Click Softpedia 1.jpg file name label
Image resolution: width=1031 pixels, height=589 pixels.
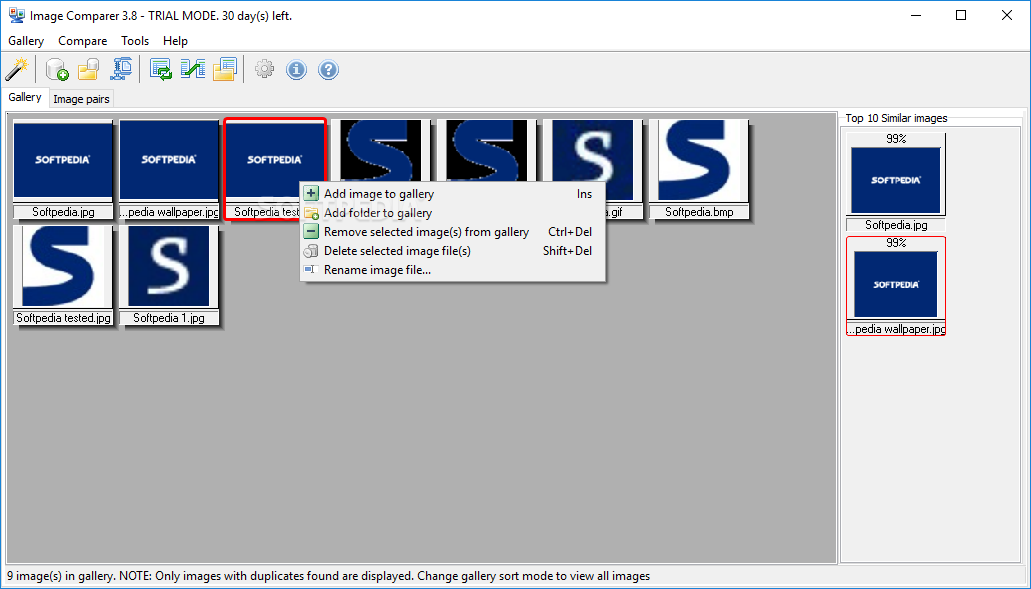pos(169,318)
